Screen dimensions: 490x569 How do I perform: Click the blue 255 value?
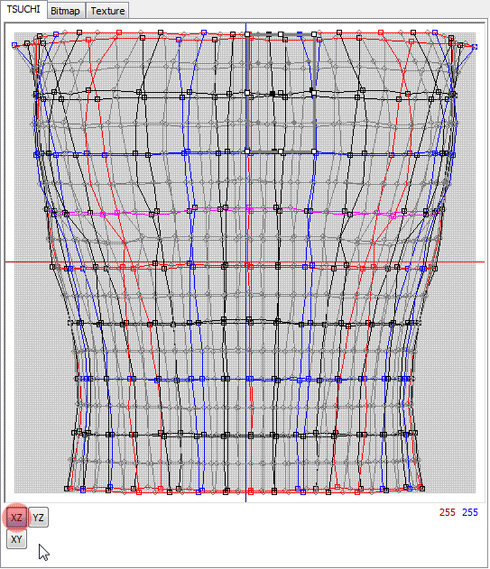(470, 512)
